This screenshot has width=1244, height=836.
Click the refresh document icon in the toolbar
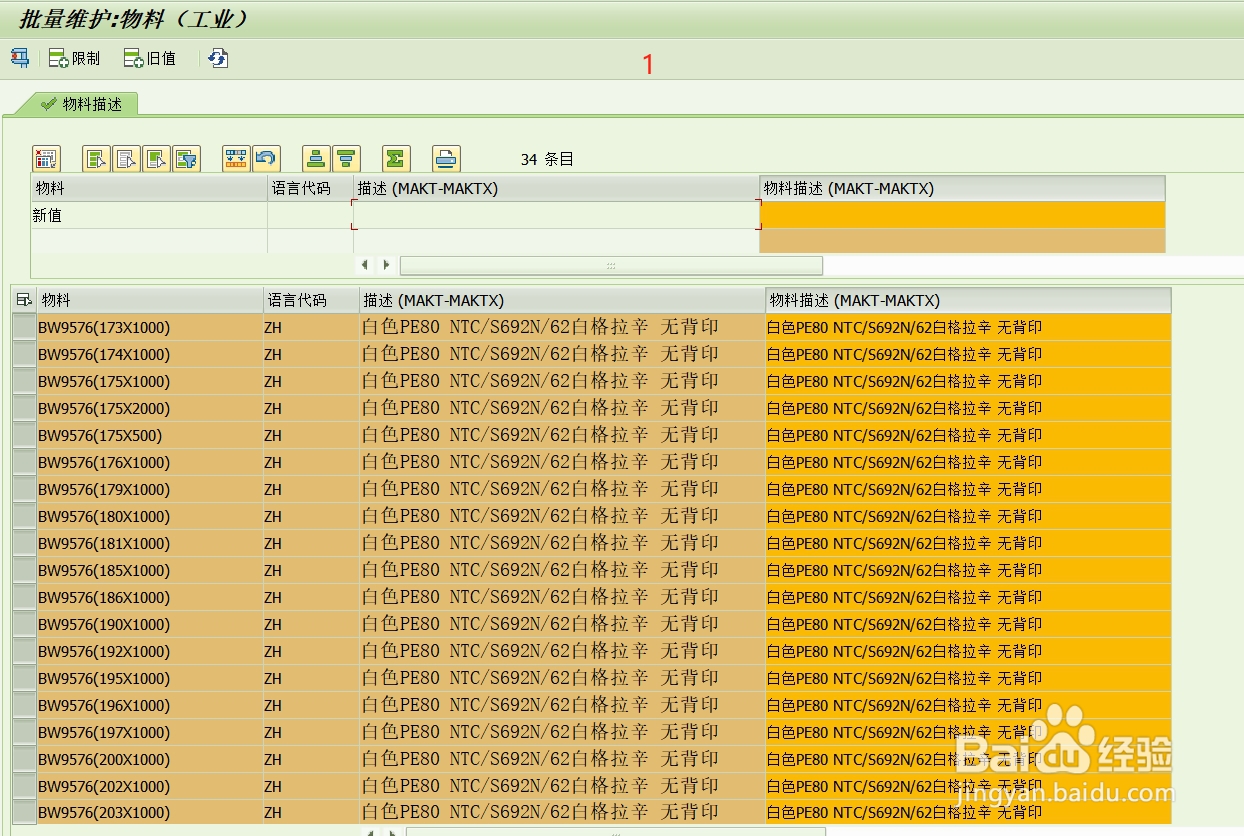[x=218, y=58]
